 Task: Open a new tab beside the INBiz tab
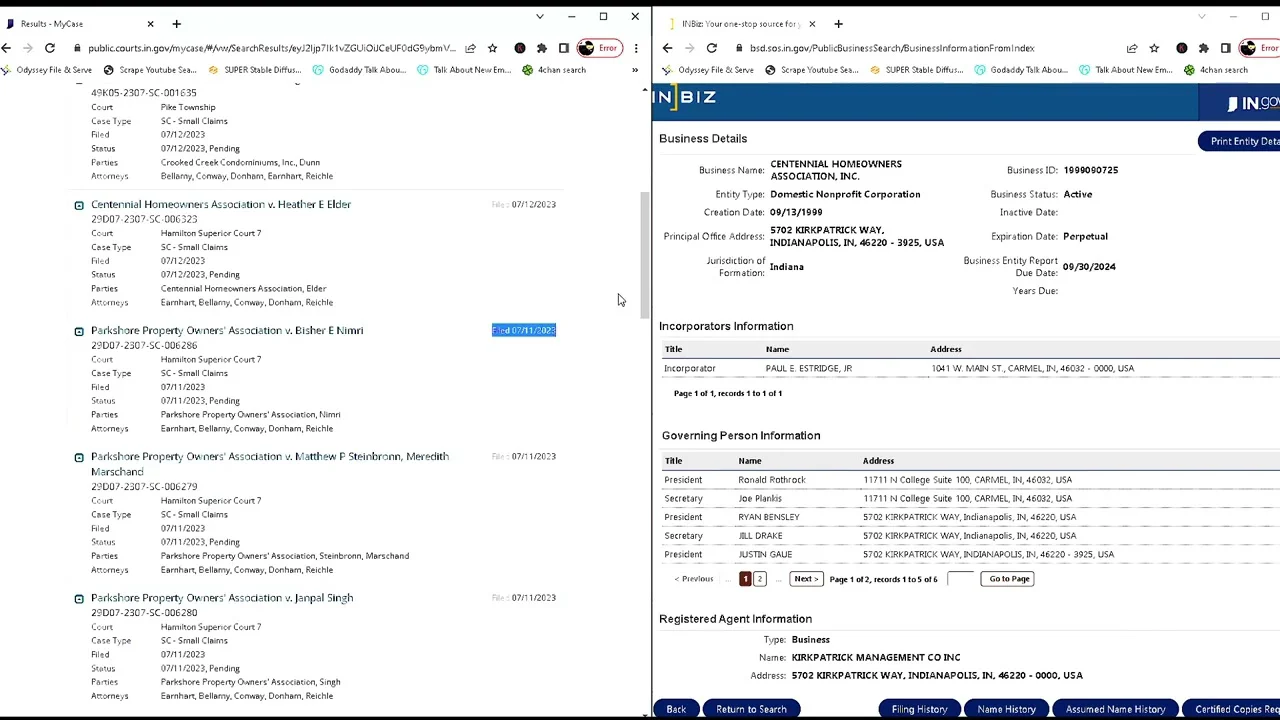point(838,24)
